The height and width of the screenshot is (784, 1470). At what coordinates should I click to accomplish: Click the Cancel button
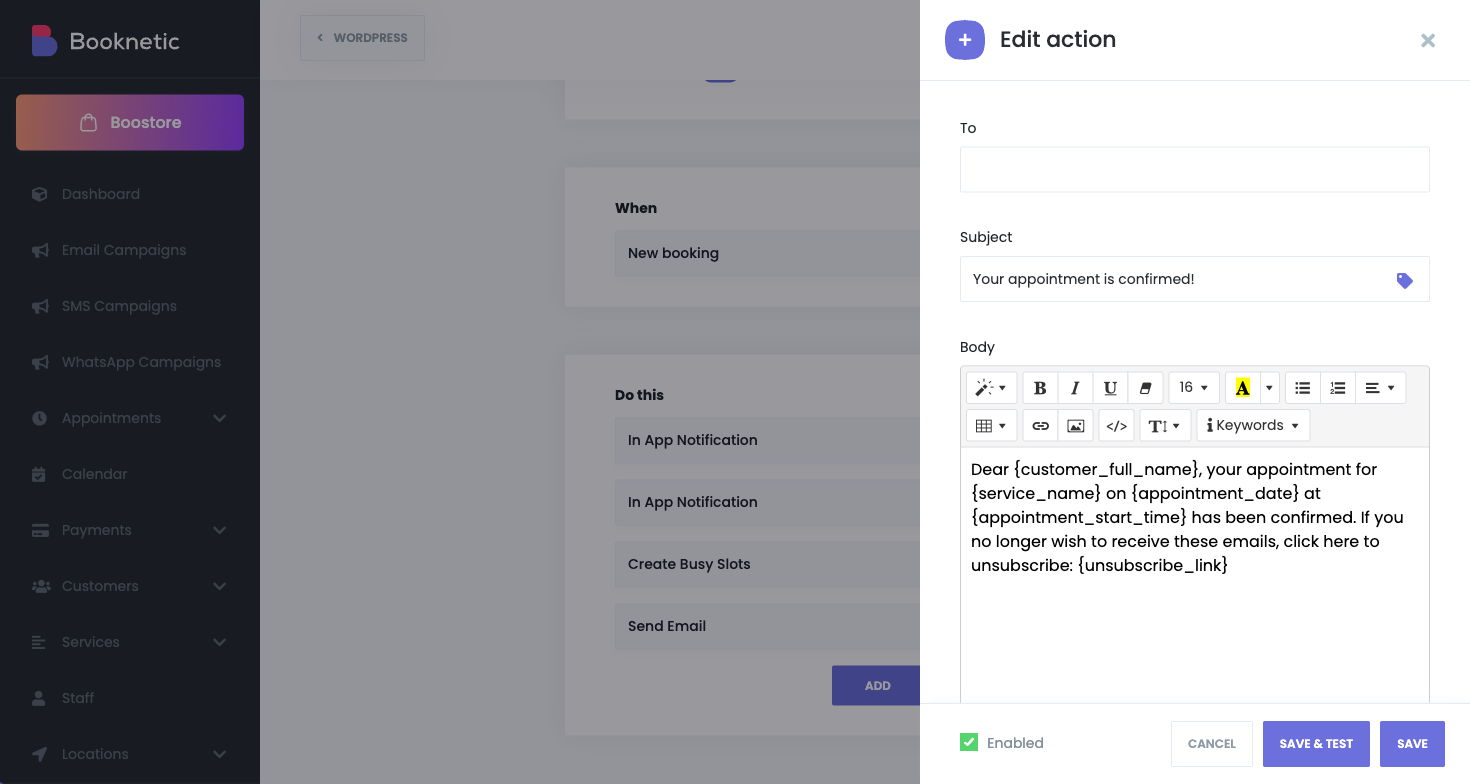(x=1211, y=744)
